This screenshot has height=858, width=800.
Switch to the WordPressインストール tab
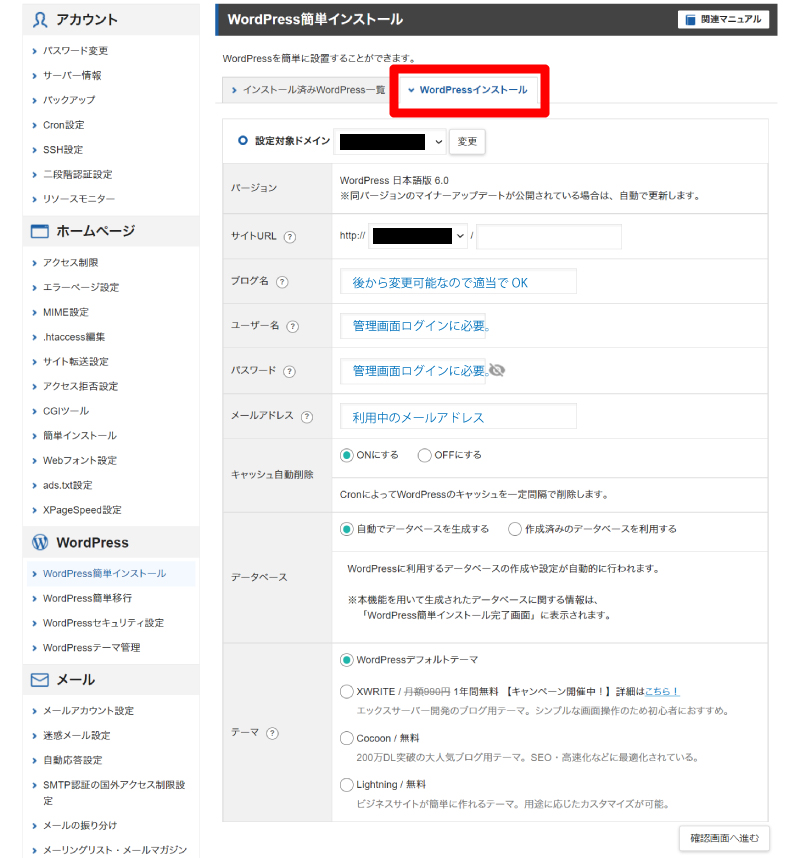point(469,90)
